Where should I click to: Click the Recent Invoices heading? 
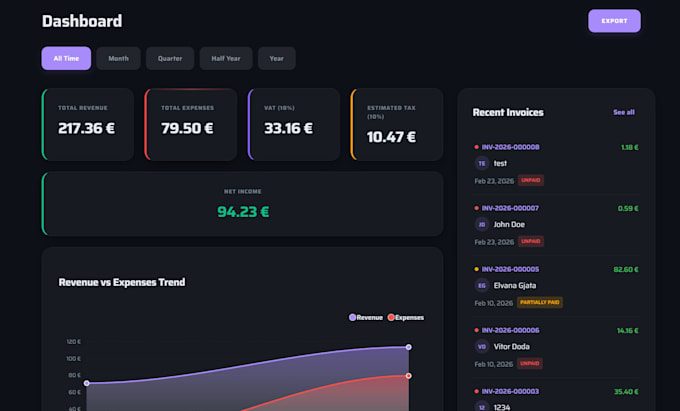[x=508, y=112]
